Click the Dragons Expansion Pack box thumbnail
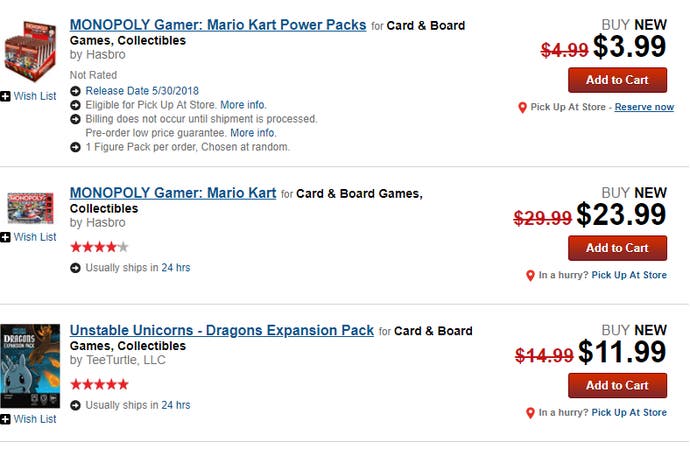The height and width of the screenshot is (449, 690). coord(30,366)
